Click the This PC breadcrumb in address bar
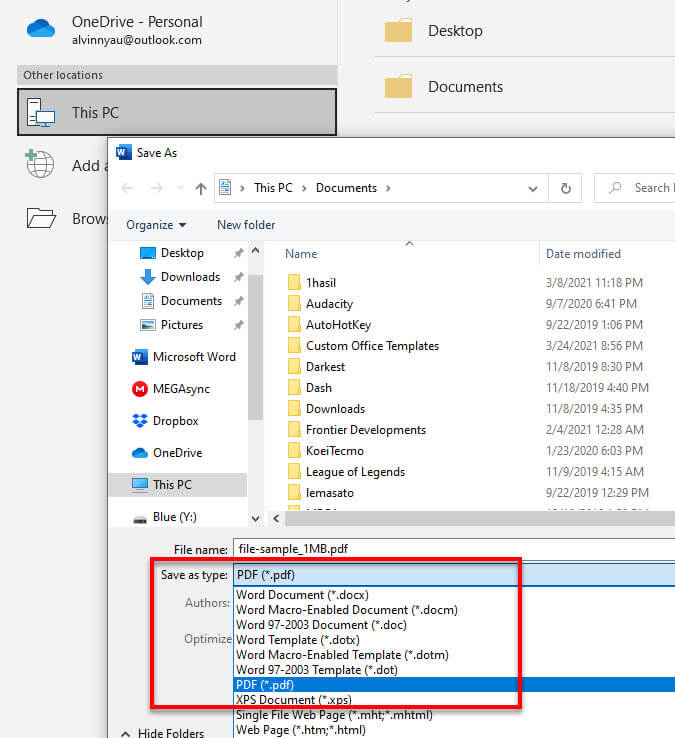Screen dimensions: 675x738 point(273,188)
